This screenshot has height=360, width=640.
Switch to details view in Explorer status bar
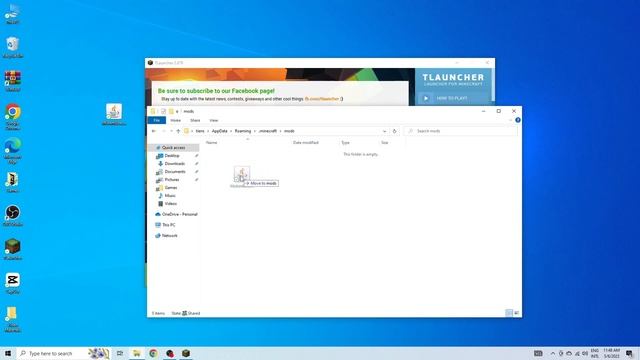[509, 313]
